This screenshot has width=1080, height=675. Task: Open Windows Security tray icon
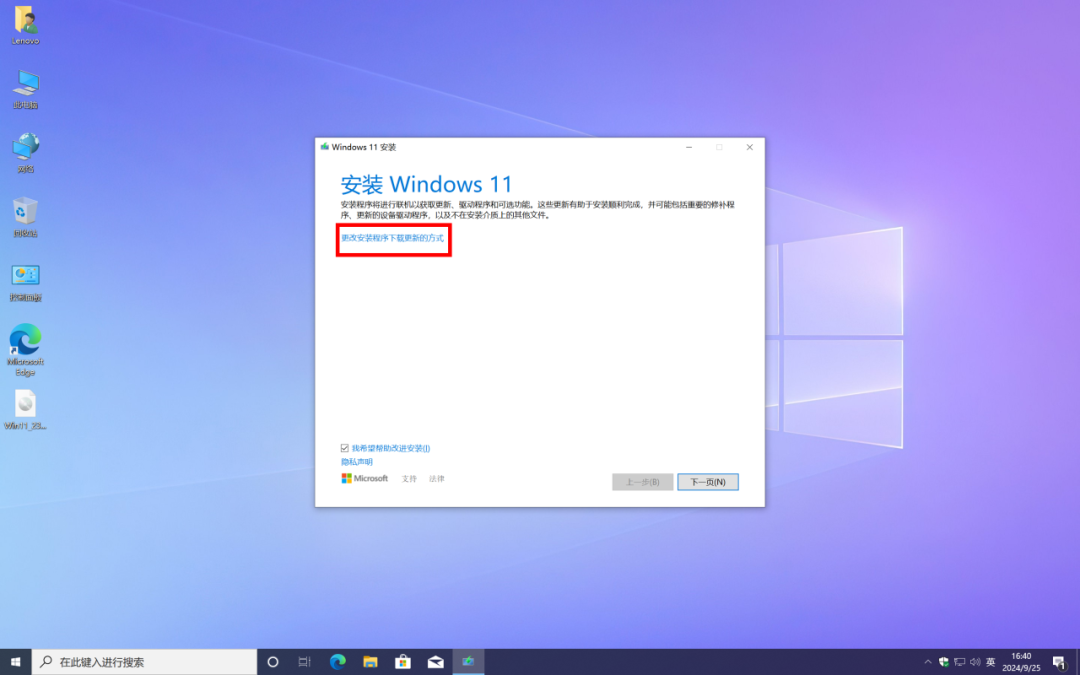pos(944,662)
